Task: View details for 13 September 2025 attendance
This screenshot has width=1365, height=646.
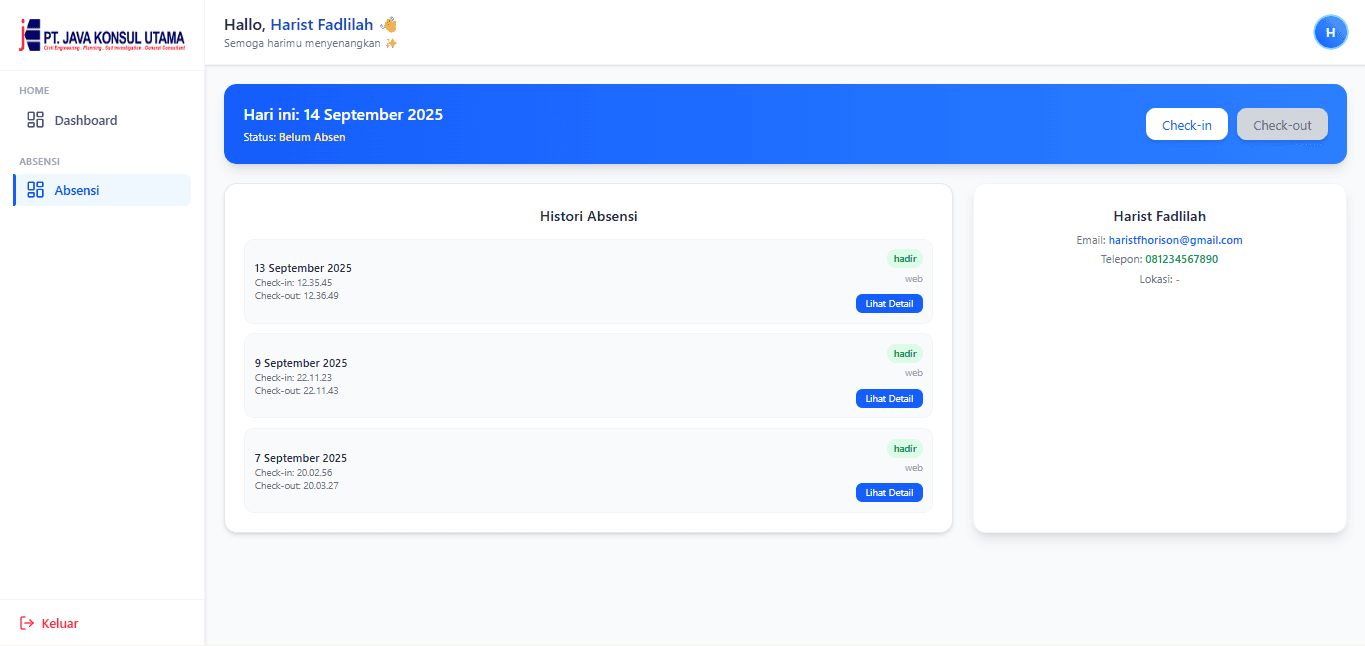Action: pos(889,303)
